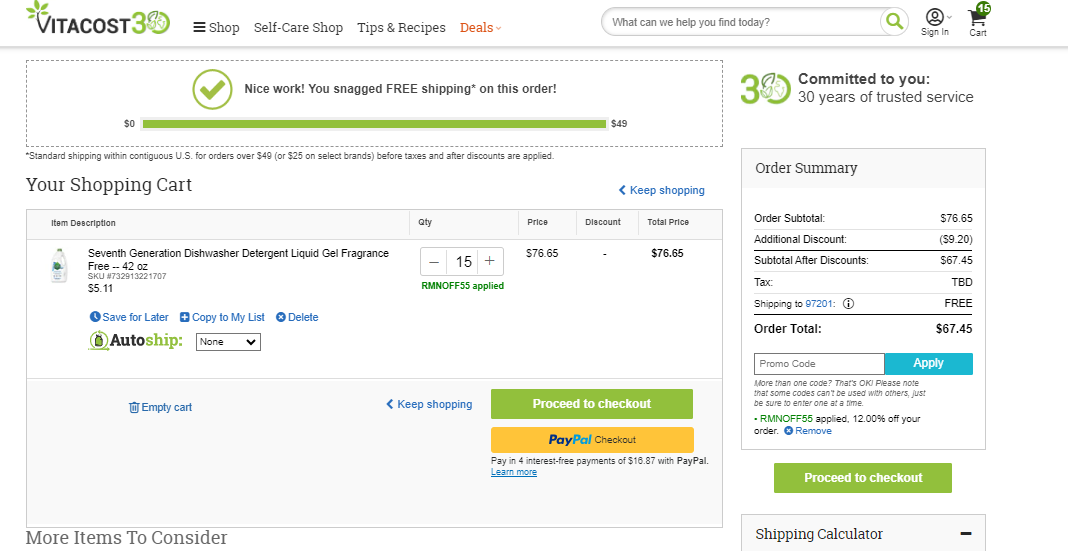Expand the Deals dropdown menu

click(x=480, y=27)
